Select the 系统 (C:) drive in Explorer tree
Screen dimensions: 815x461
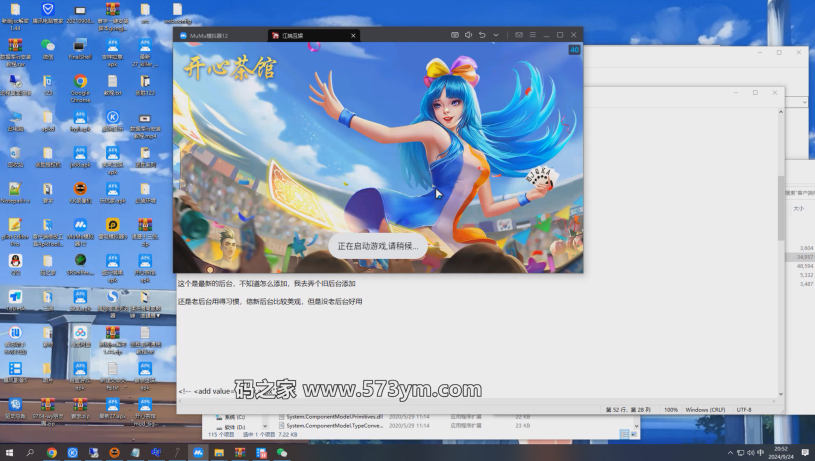(231, 417)
